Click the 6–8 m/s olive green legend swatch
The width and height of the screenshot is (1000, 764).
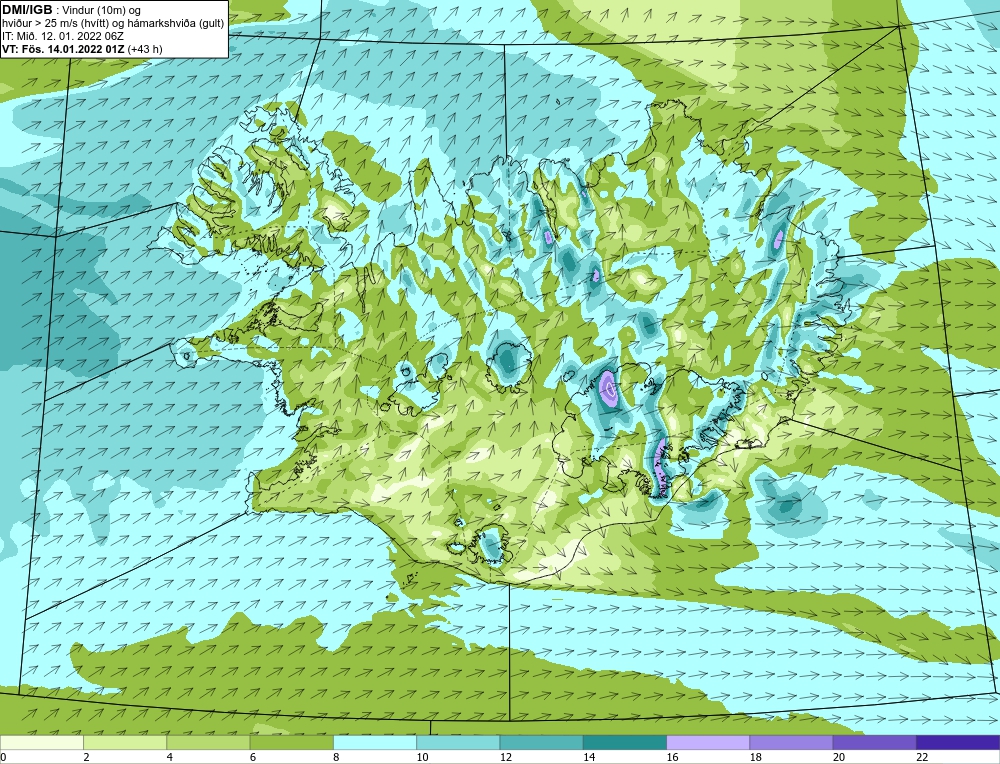(291, 742)
